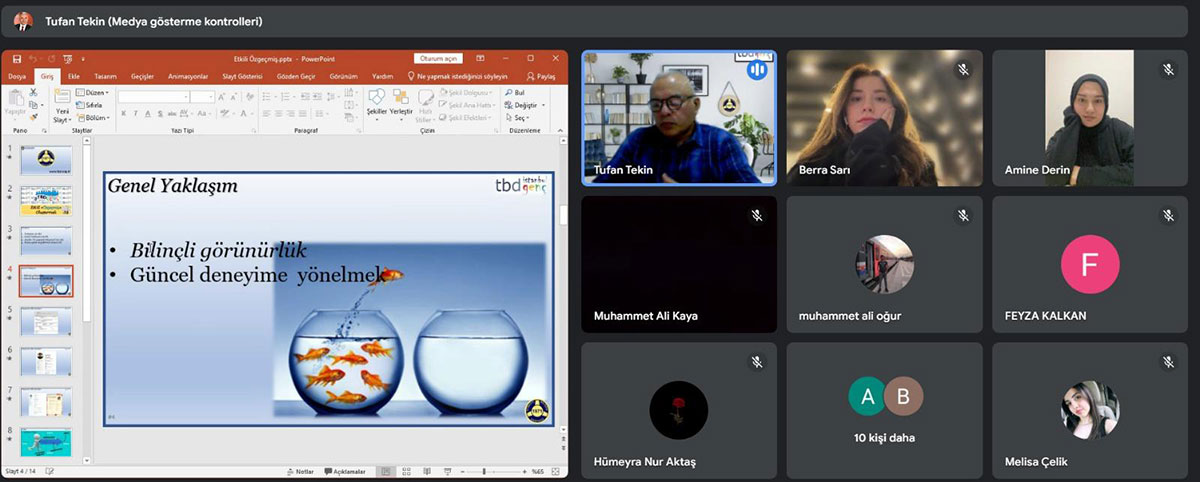1200x482 pixels.
Task: Select slide 5 thumbnail in slide panel
Action: tap(46, 322)
